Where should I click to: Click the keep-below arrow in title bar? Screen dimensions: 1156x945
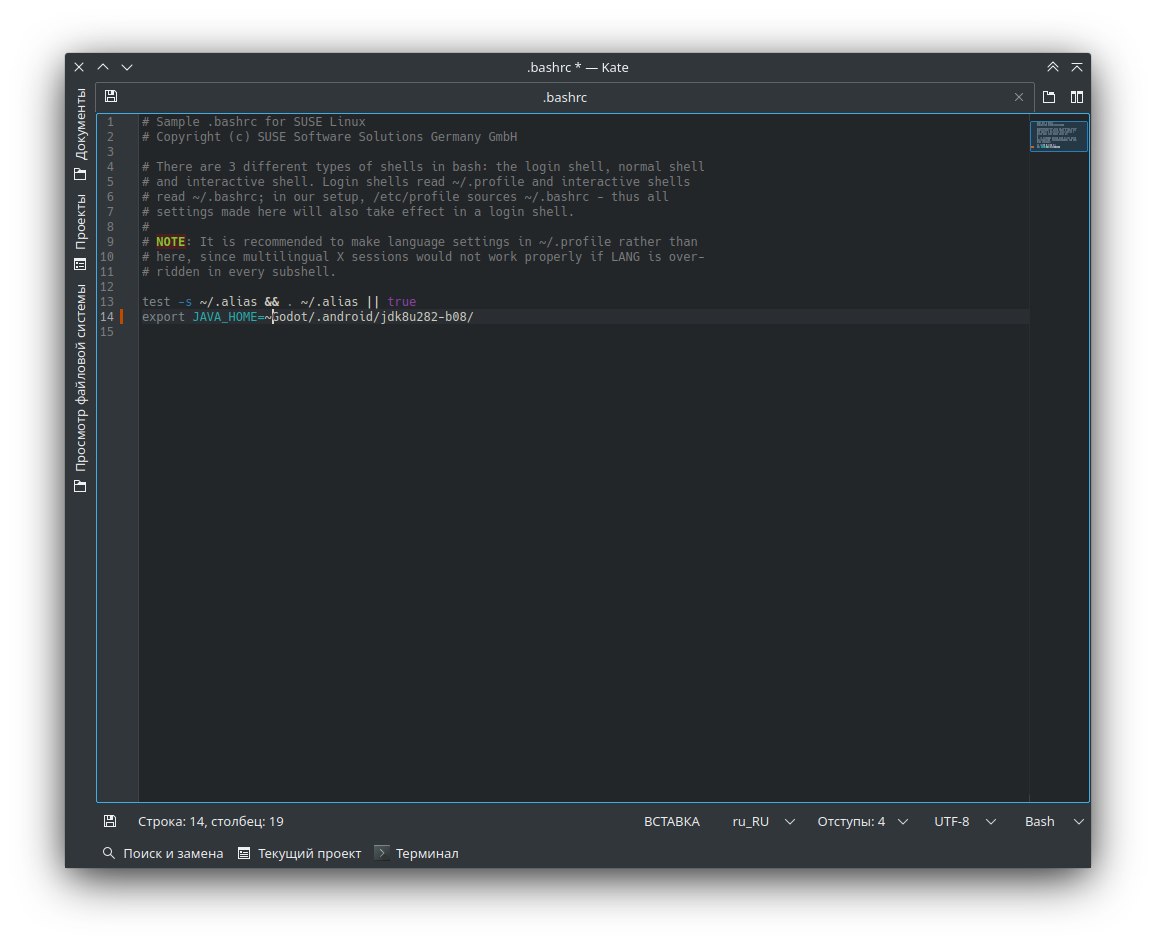tap(127, 67)
